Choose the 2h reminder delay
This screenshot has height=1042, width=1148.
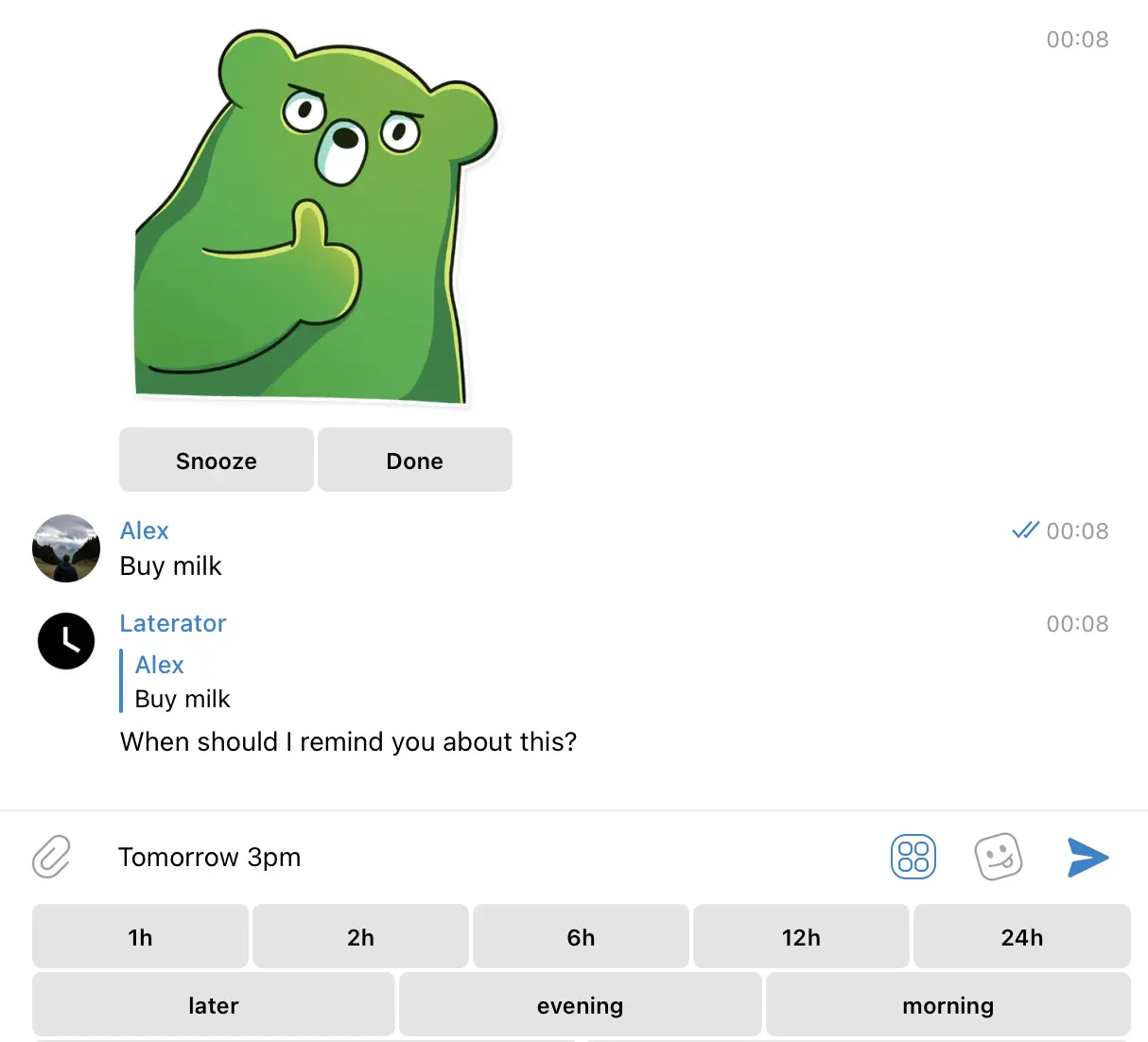pyautogui.click(x=360, y=937)
